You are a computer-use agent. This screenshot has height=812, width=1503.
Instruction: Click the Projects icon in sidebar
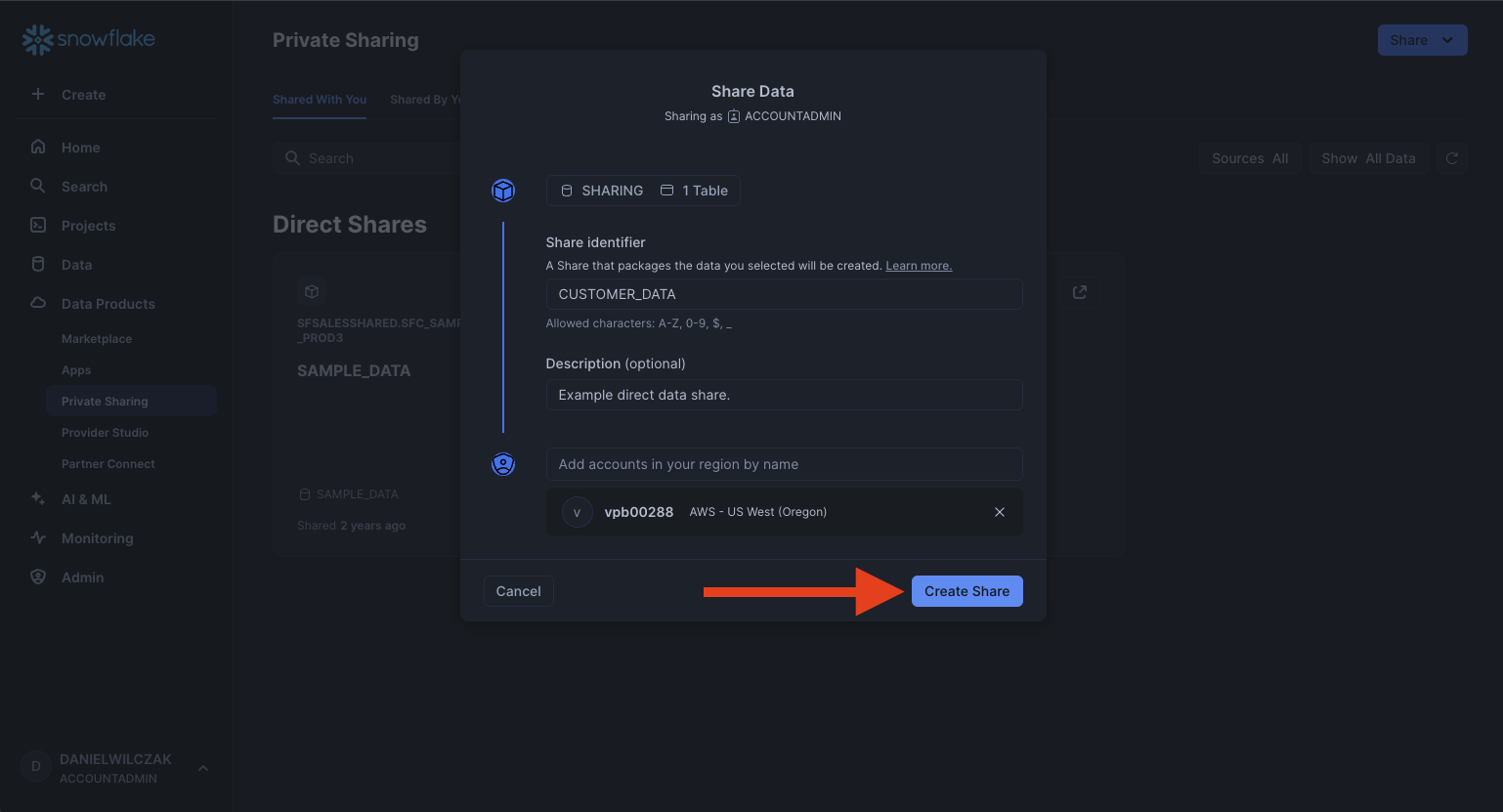tap(38, 225)
